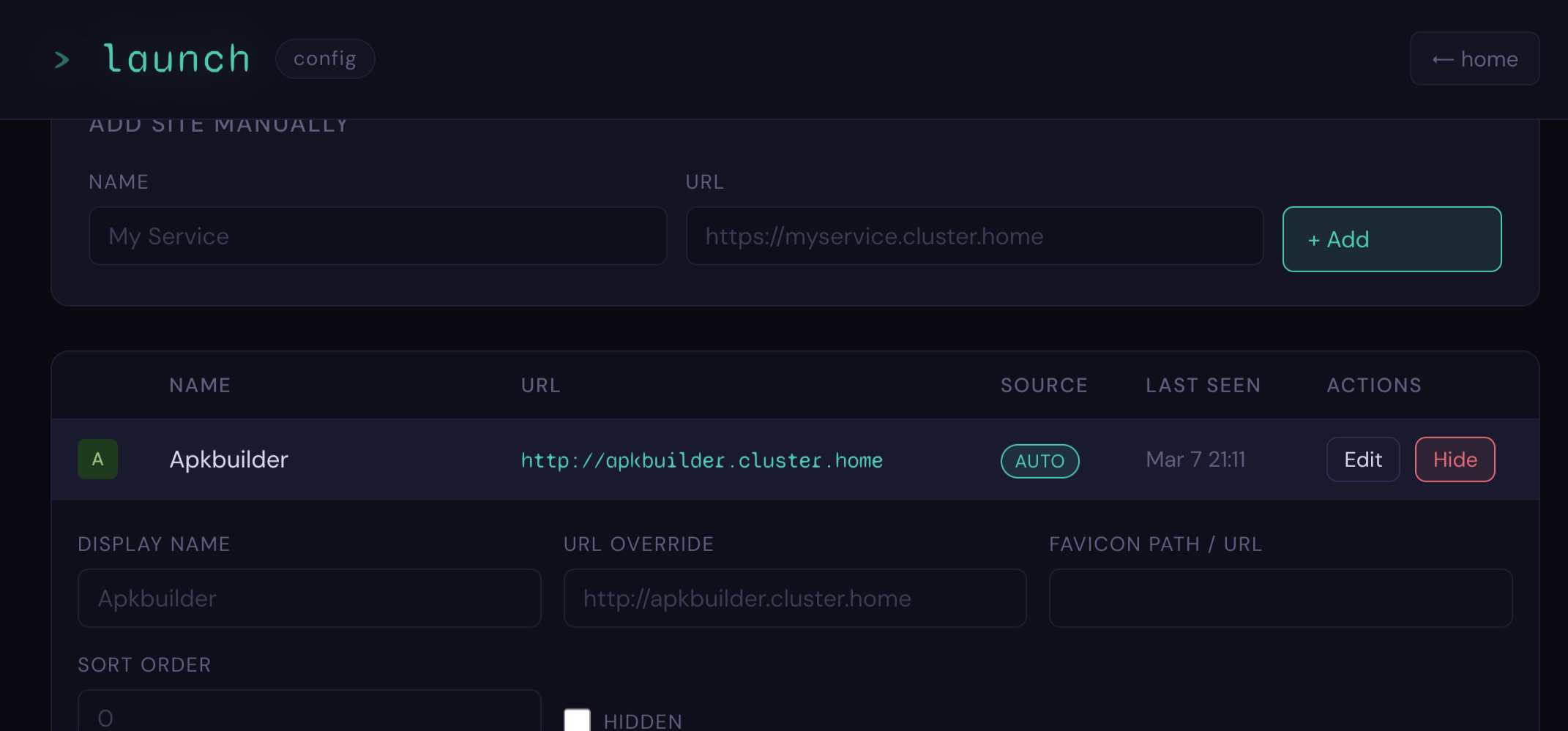Click the AUTO source badge for Apkbuilder

click(1039, 460)
